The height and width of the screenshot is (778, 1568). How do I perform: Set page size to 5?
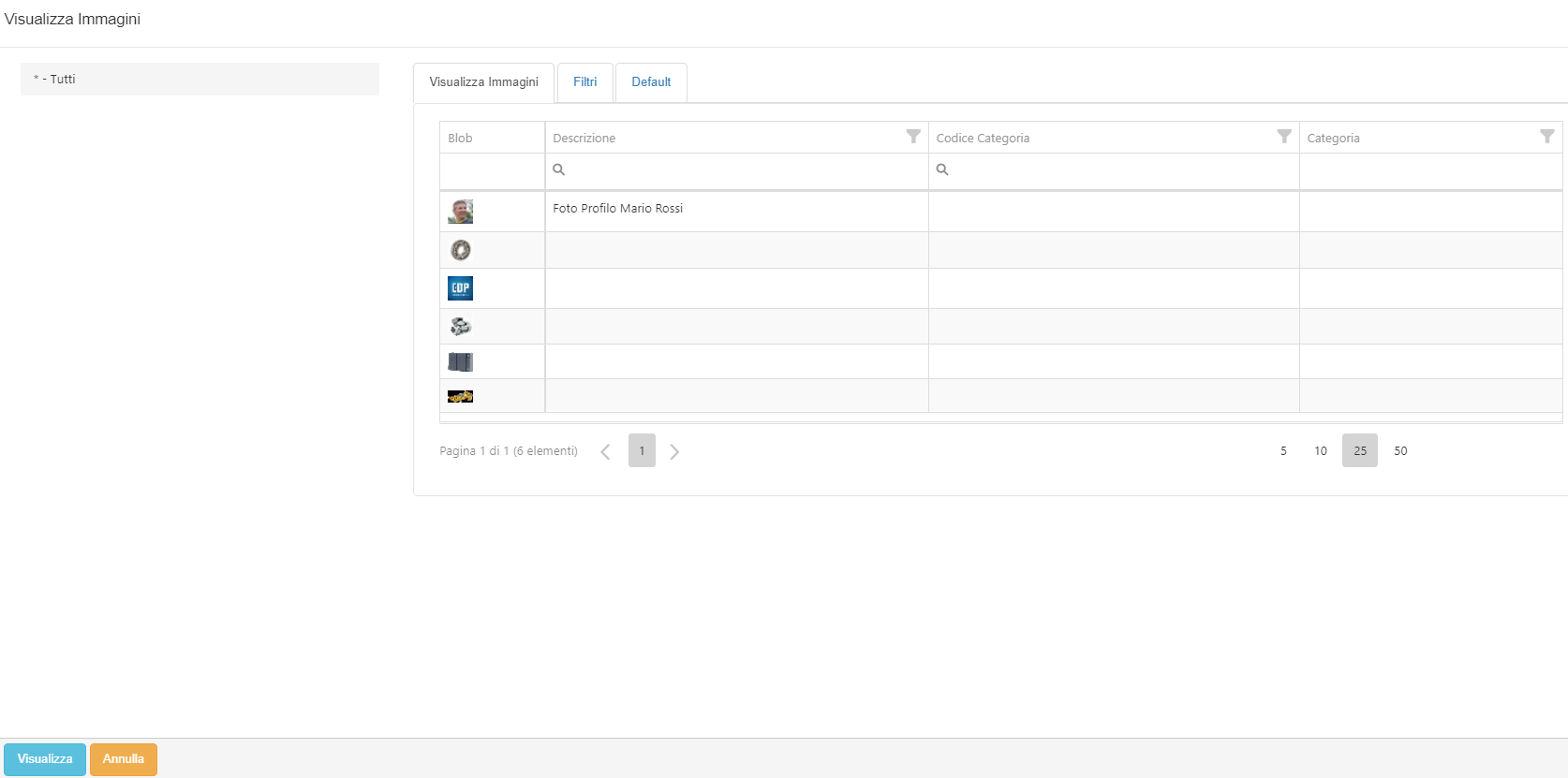pyautogui.click(x=1283, y=450)
